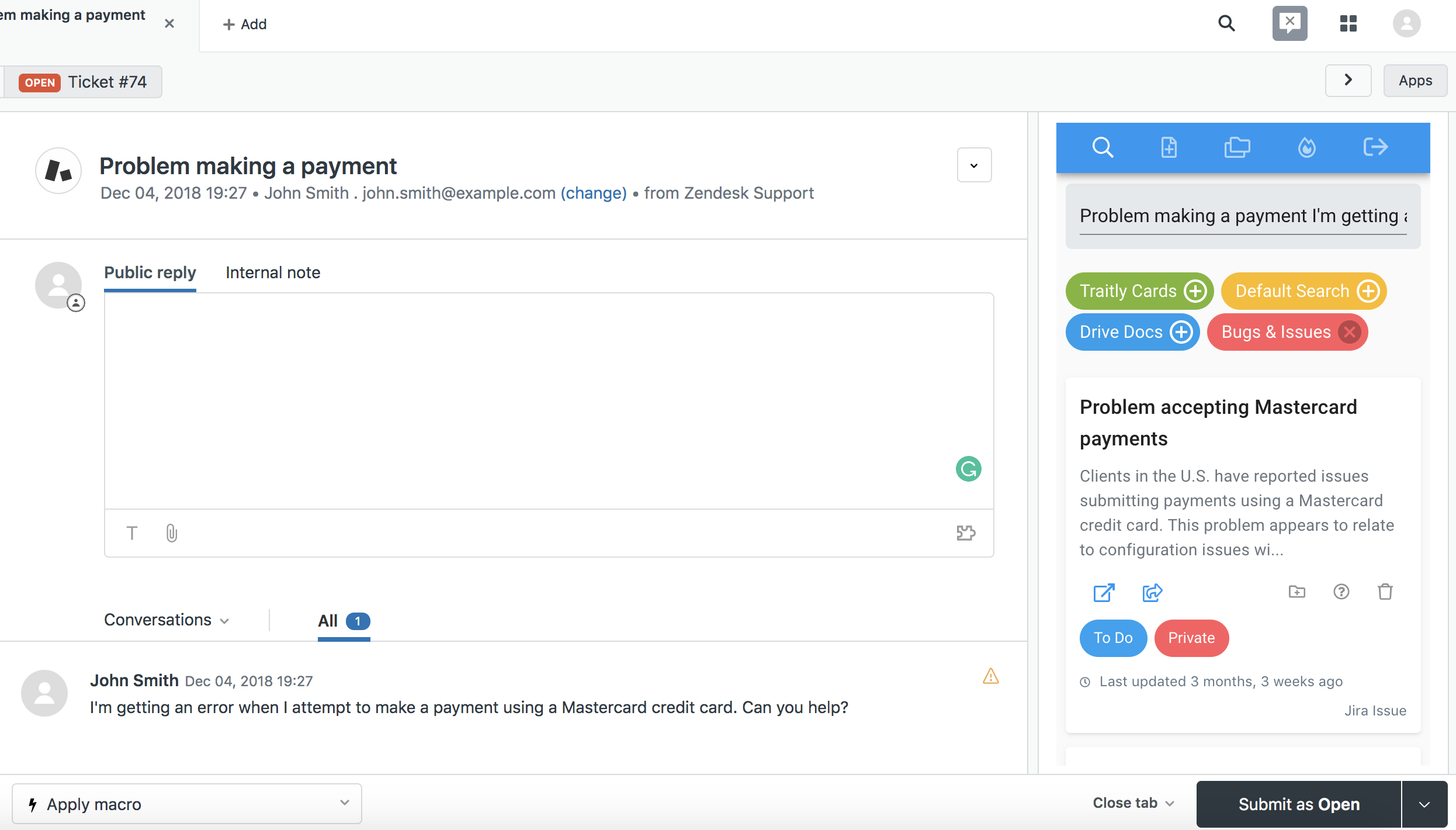Click the puzzle piece apps icon in reply editor
Image resolution: width=1456 pixels, height=830 pixels.
pyautogui.click(x=966, y=533)
